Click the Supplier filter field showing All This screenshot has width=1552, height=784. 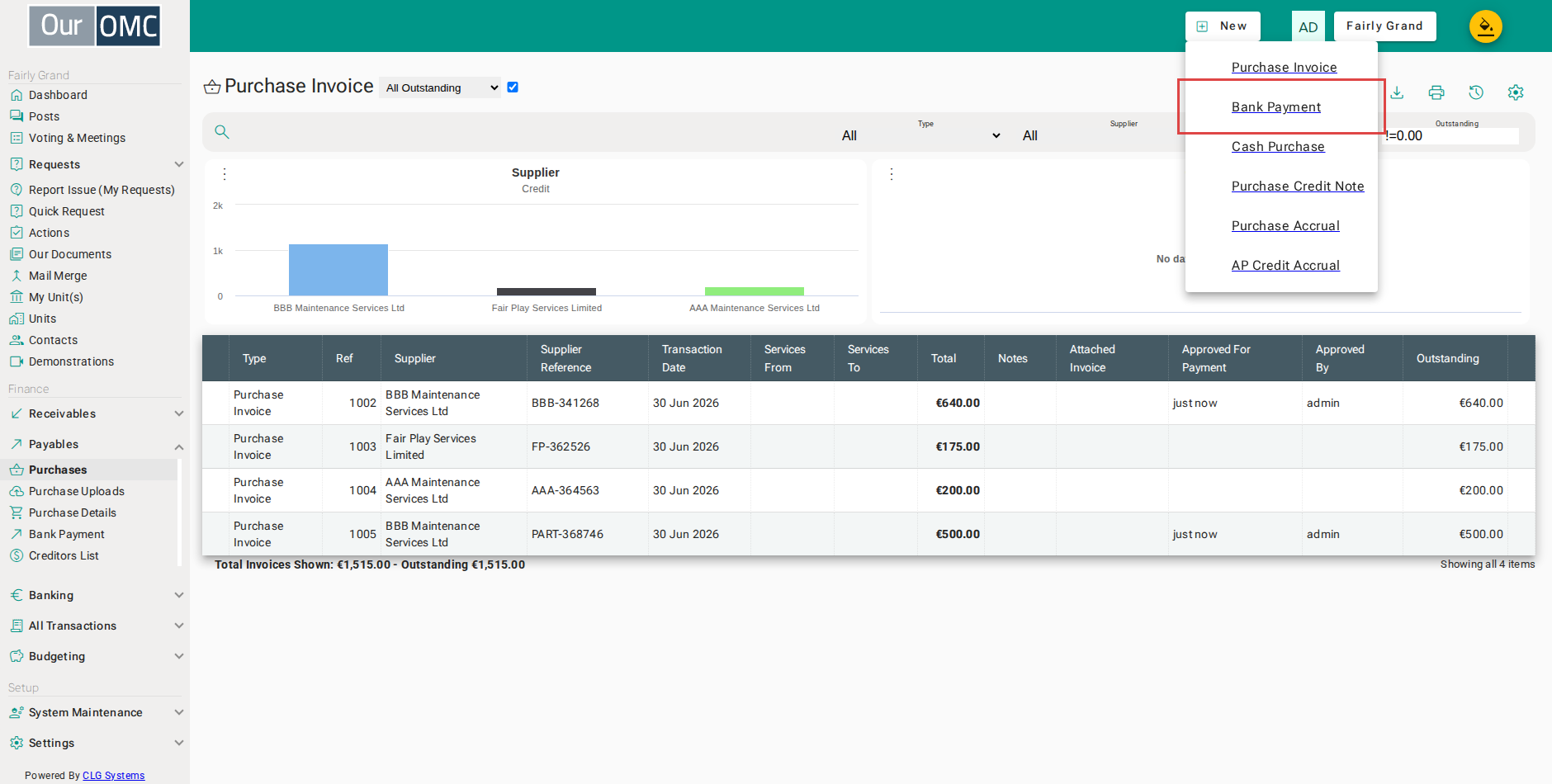(1102, 135)
